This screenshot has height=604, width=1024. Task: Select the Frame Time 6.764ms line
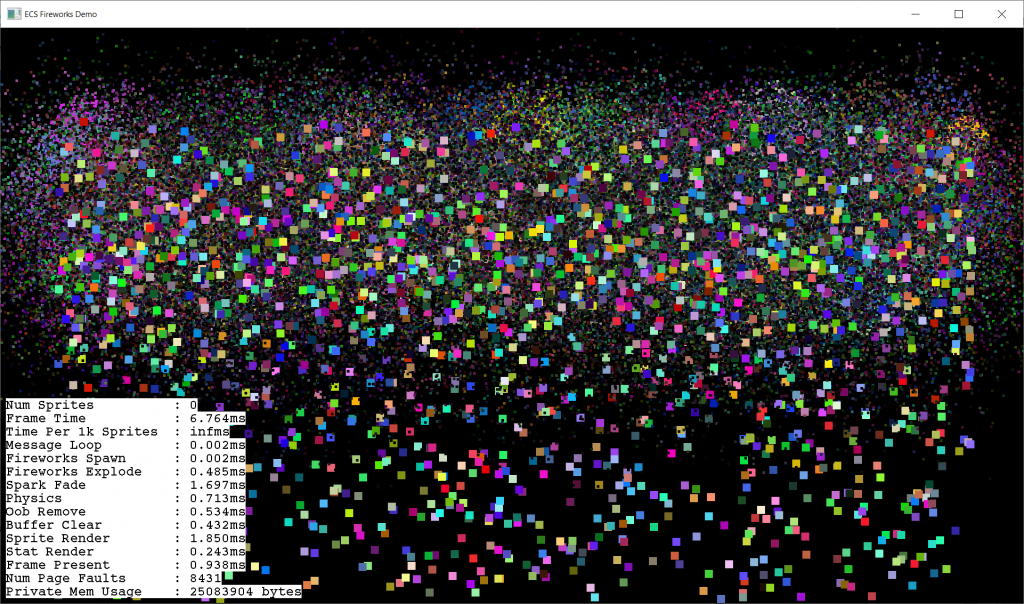(x=125, y=418)
